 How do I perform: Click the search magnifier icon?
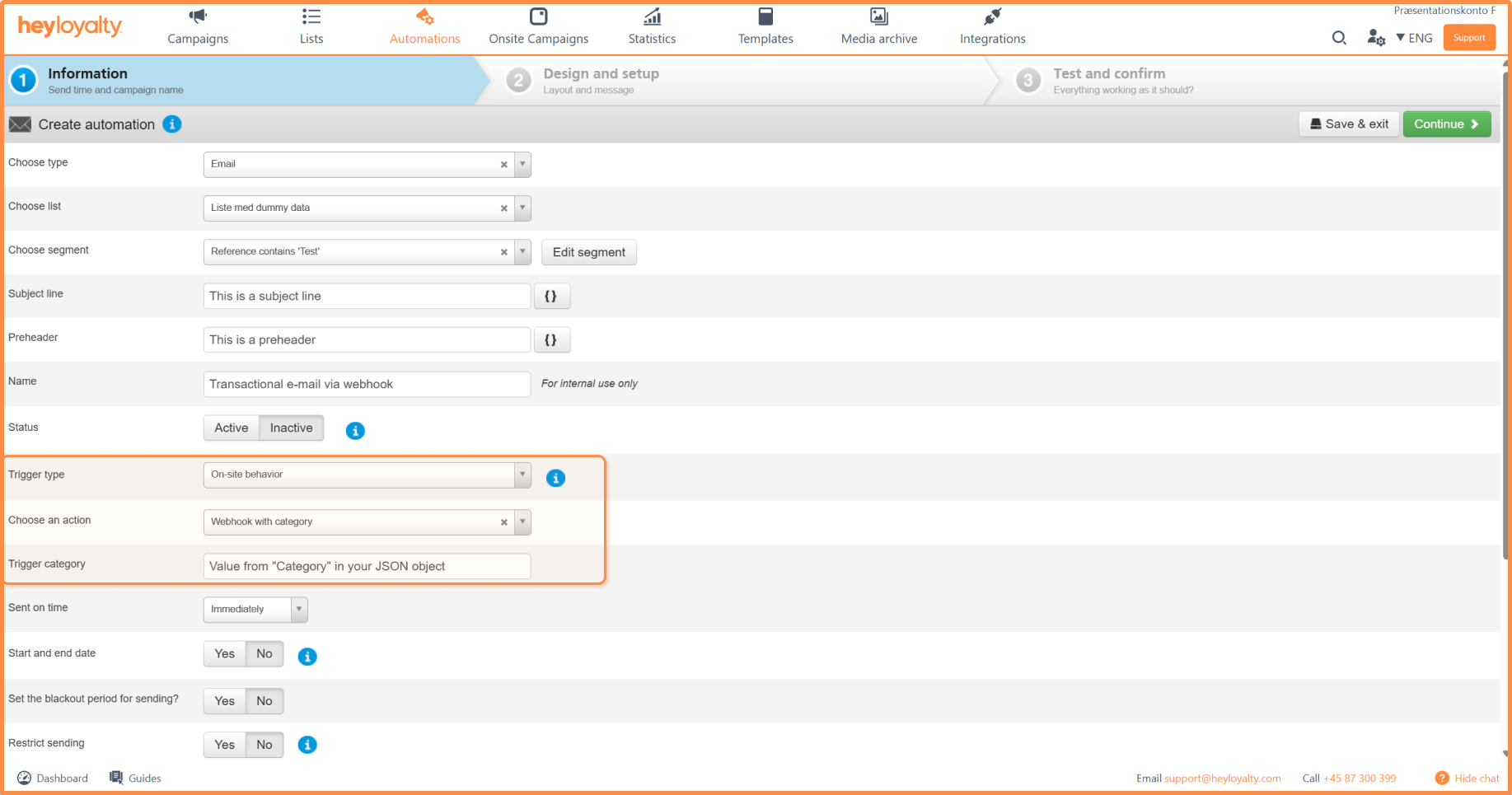tap(1339, 38)
